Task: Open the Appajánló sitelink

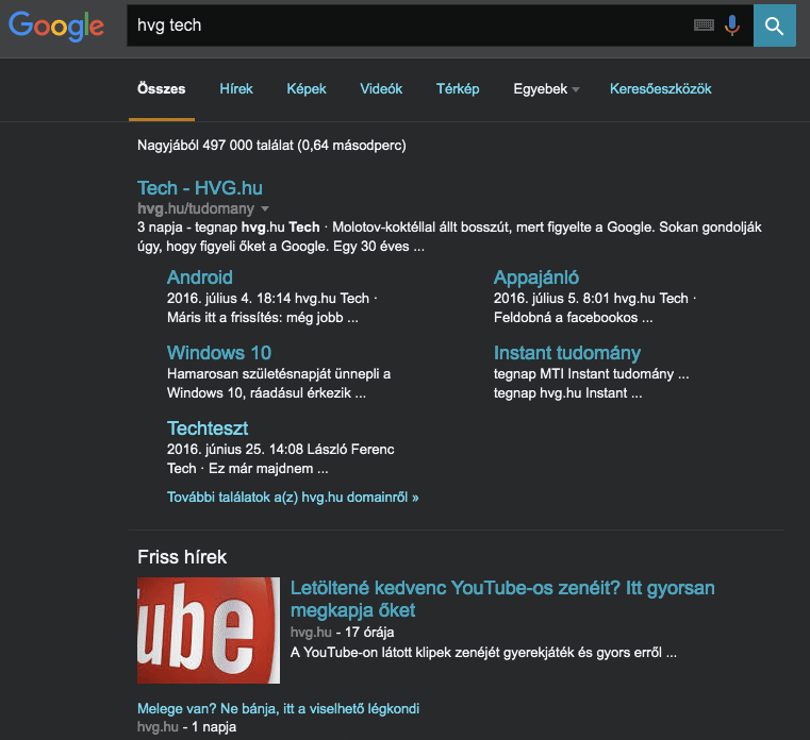Action: [536, 278]
